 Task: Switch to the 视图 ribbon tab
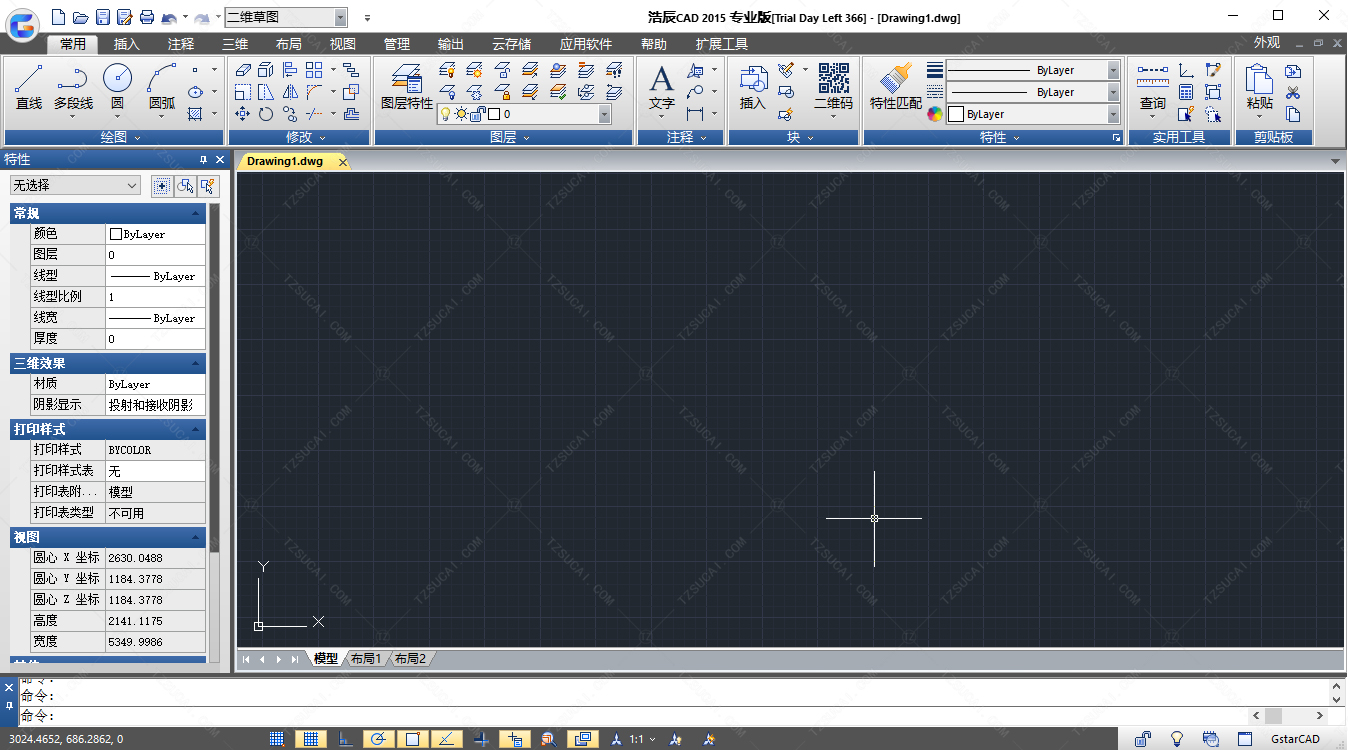click(343, 44)
